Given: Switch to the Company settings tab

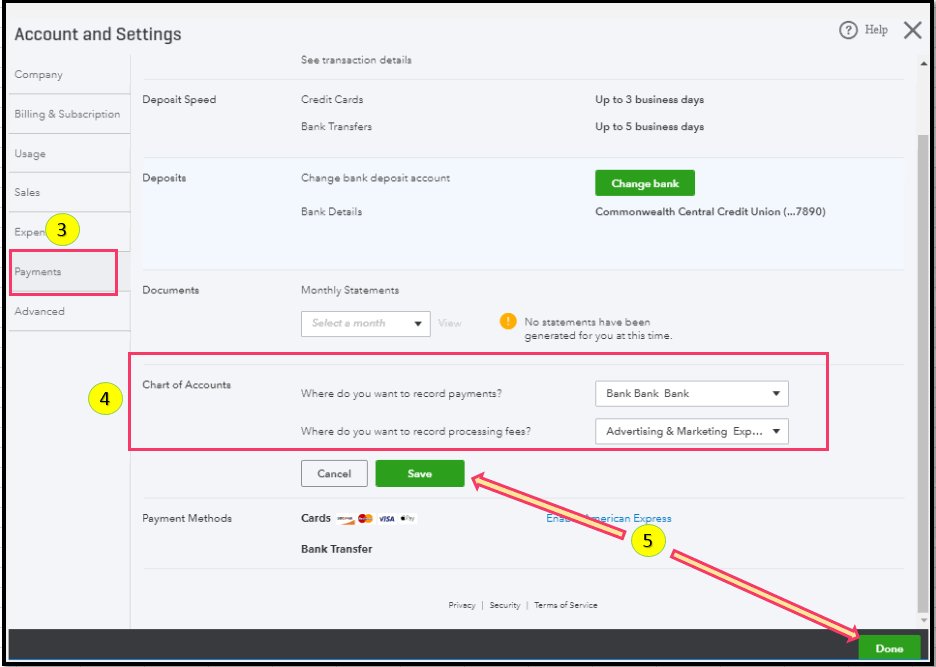Looking at the screenshot, I should 39,75.
